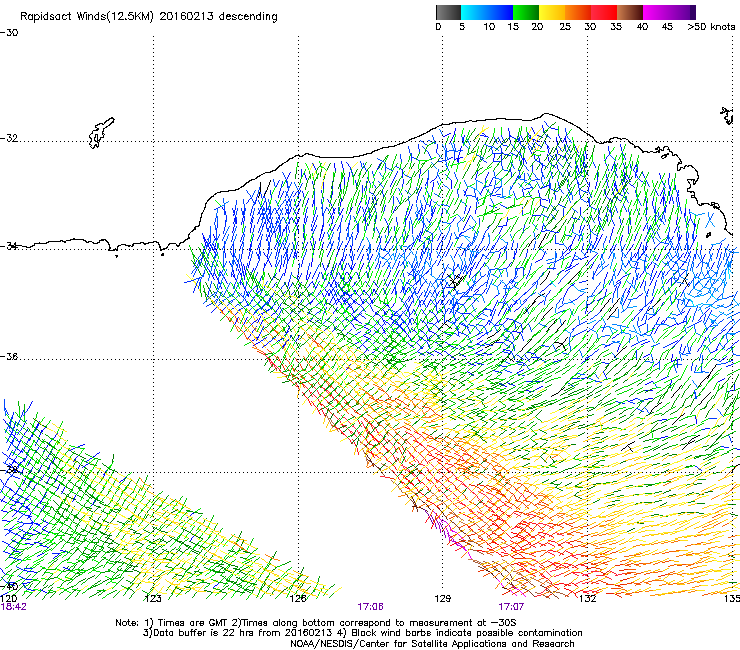Select the orange 25-30 knots legend segment
Image resolution: width=740 pixels, height=650 pixels.
pos(578,12)
